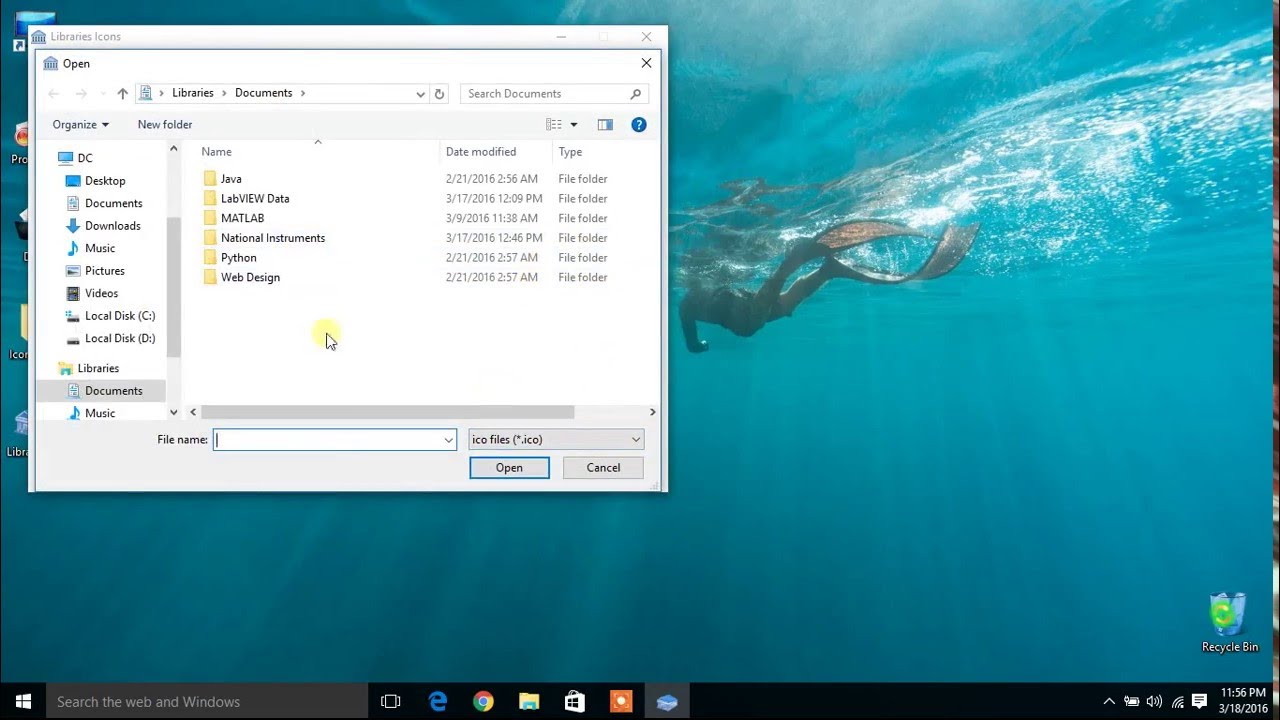This screenshot has height=720, width=1280.
Task: Open the file name history dropdown
Action: (x=448, y=439)
